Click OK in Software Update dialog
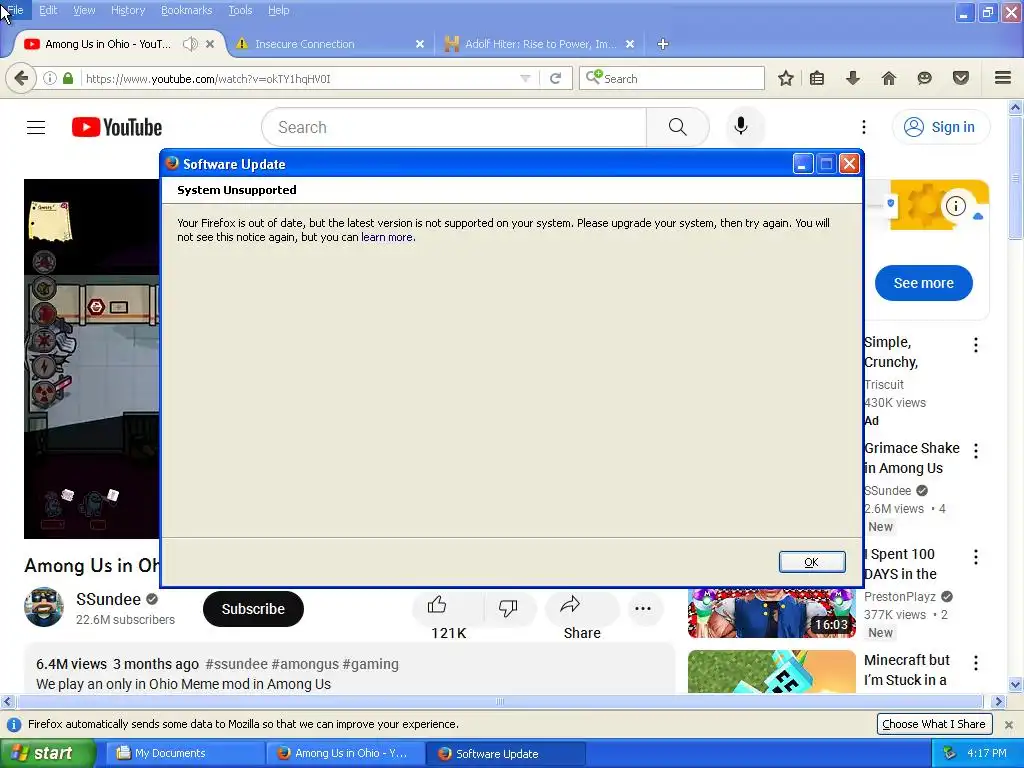The width and height of the screenshot is (1024, 768). point(812,562)
